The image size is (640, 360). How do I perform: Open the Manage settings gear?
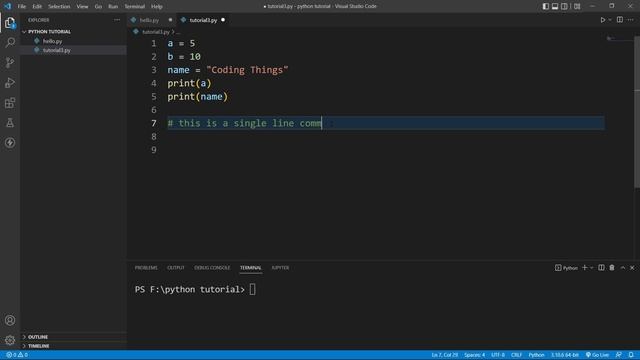(10, 340)
